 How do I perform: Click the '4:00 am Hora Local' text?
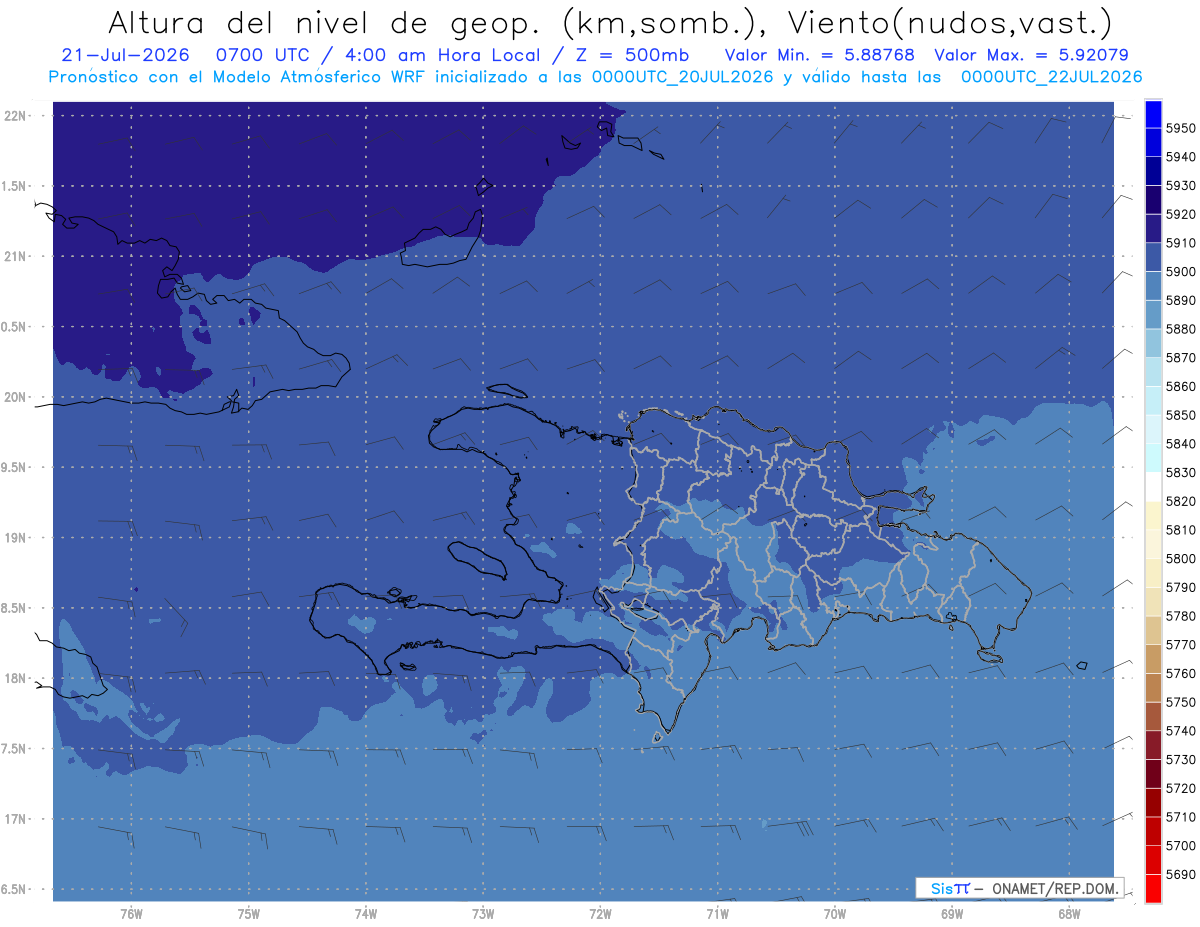click(x=443, y=55)
